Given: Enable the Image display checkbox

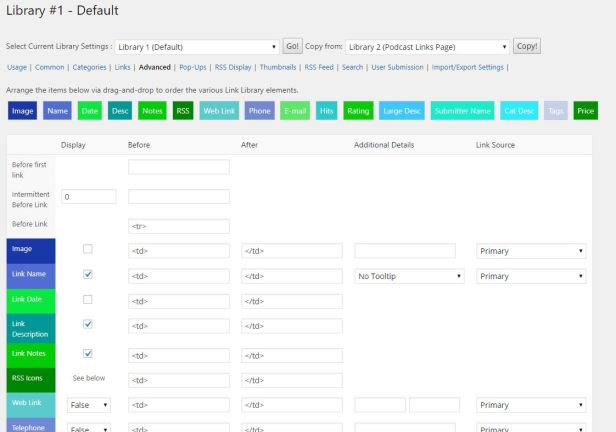Looking at the screenshot, I should [88, 249].
